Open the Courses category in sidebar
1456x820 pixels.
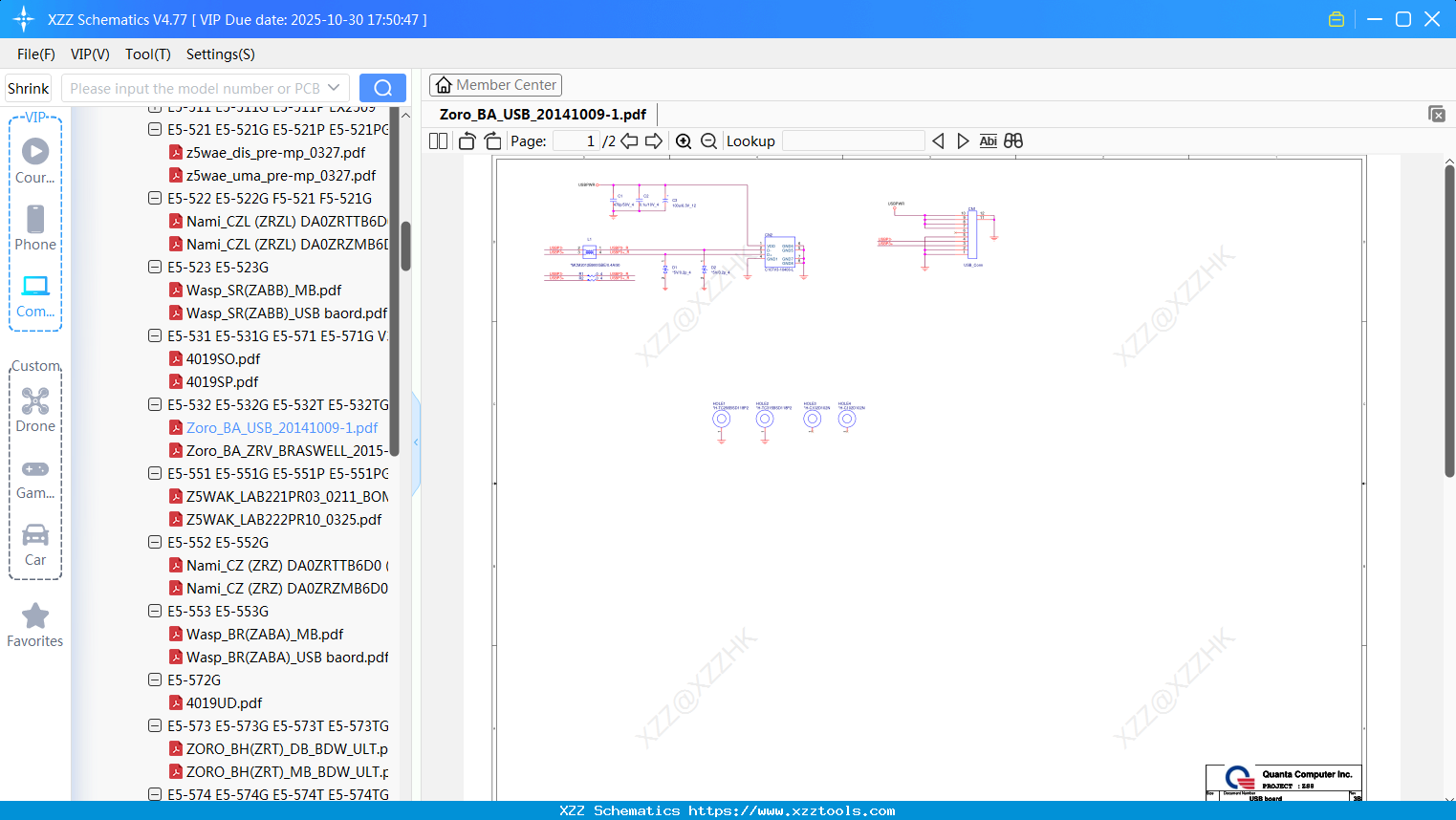35,161
